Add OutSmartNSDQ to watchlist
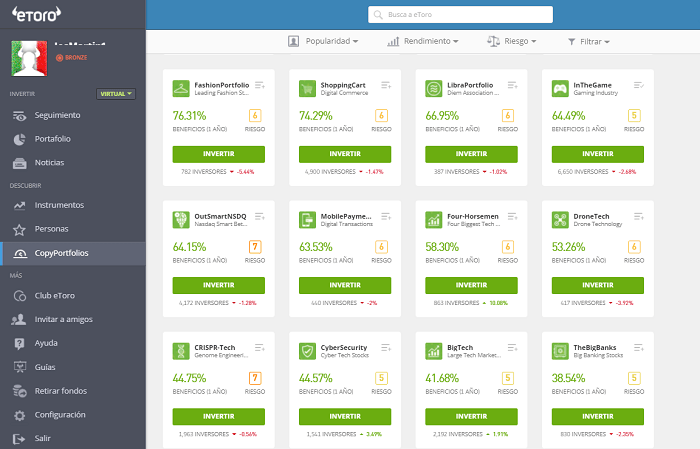700x449 pixels. (x=260, y=216)
